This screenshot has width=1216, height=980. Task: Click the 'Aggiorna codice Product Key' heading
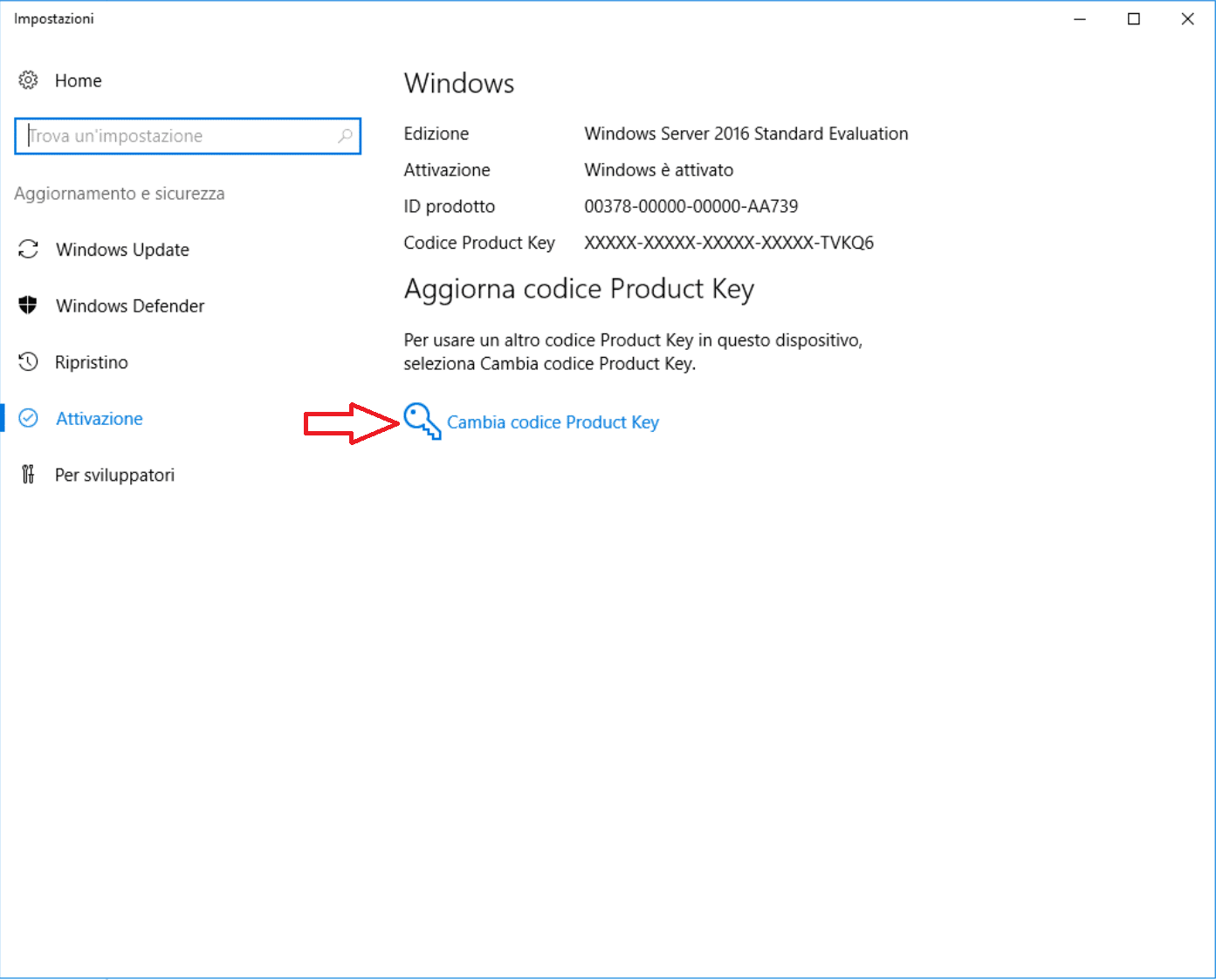click(579, 290)
